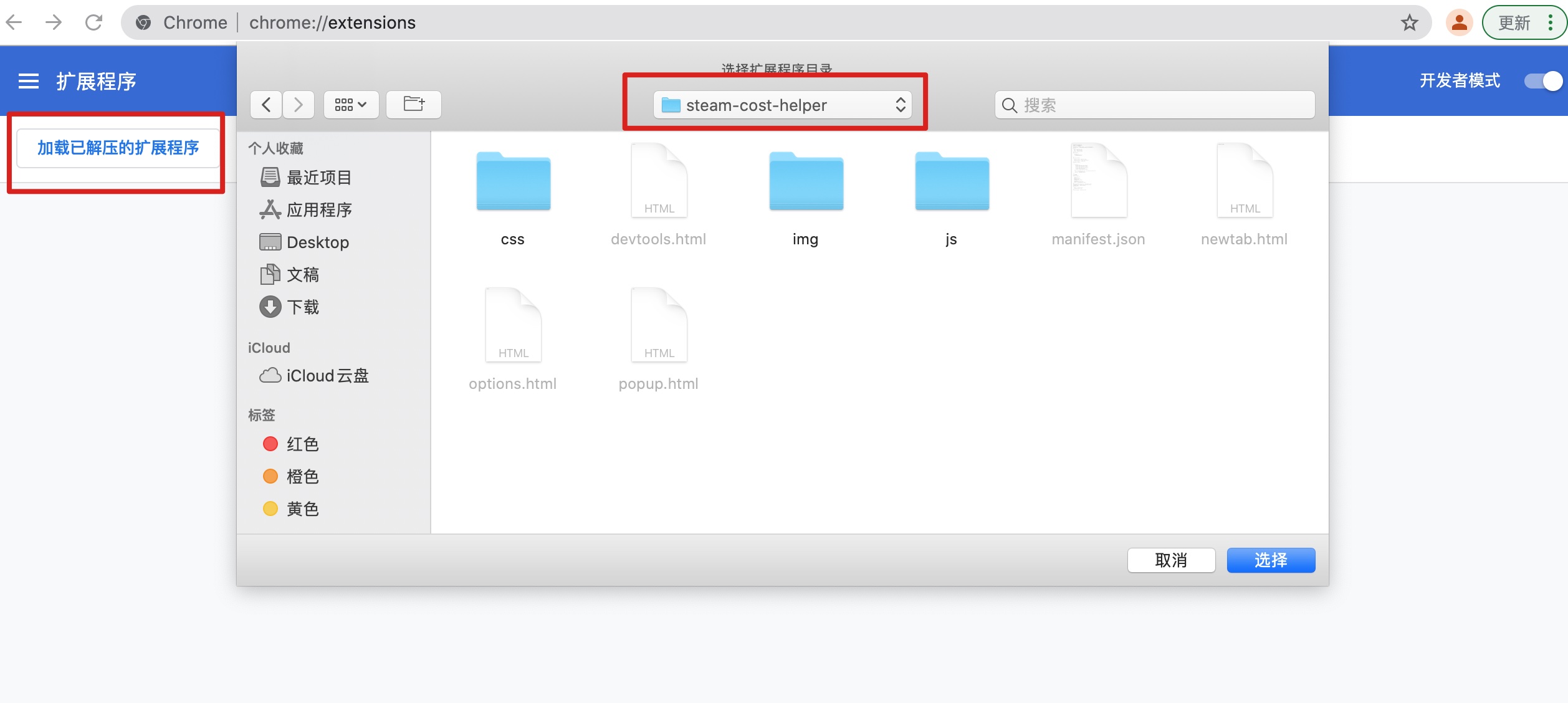Click the popup.html file icon
This screenshot has height=703, width=1568.
pos(659,325)
